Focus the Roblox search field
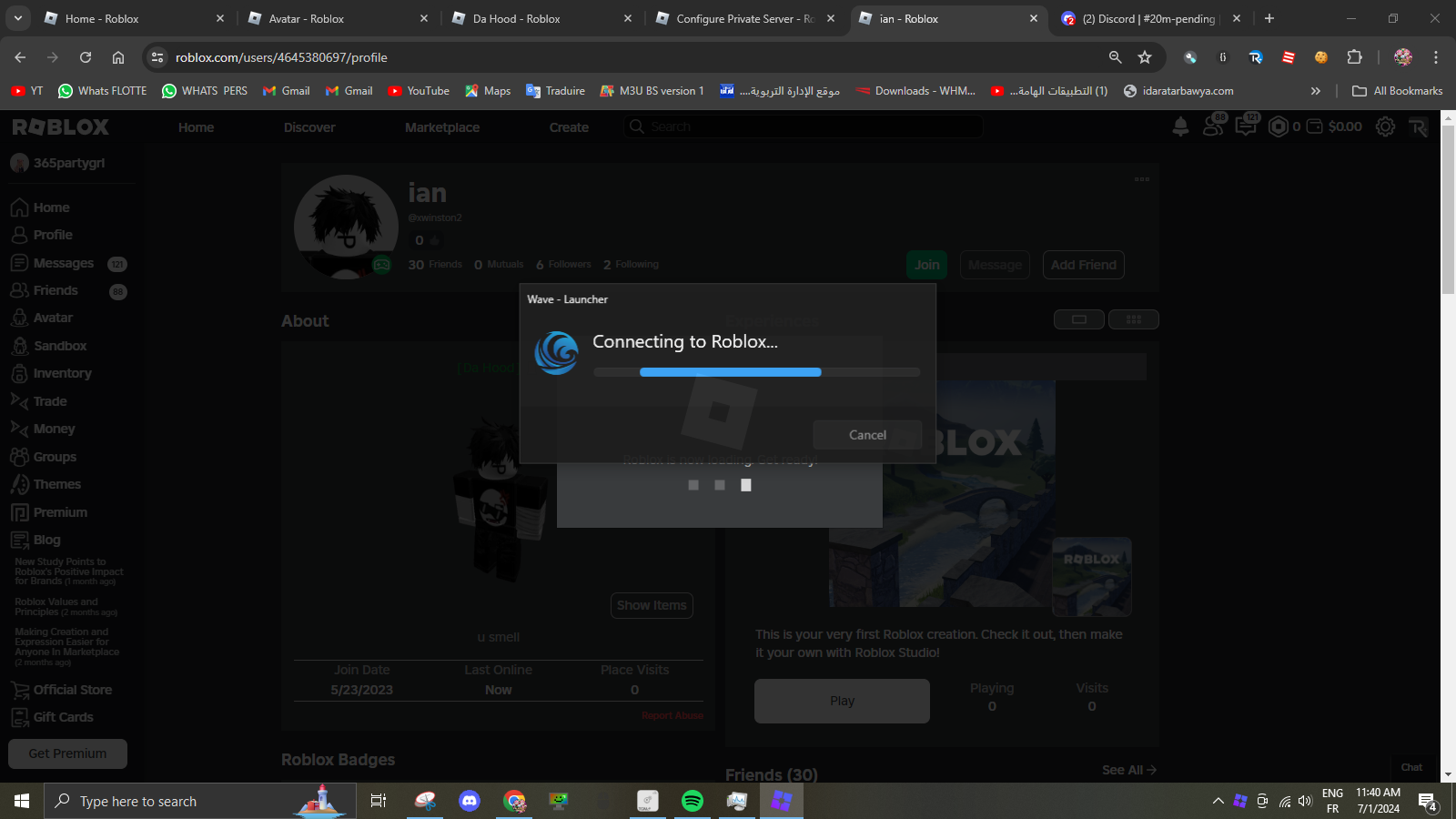This screenshot has width=1456, height=819. point(804,126)
